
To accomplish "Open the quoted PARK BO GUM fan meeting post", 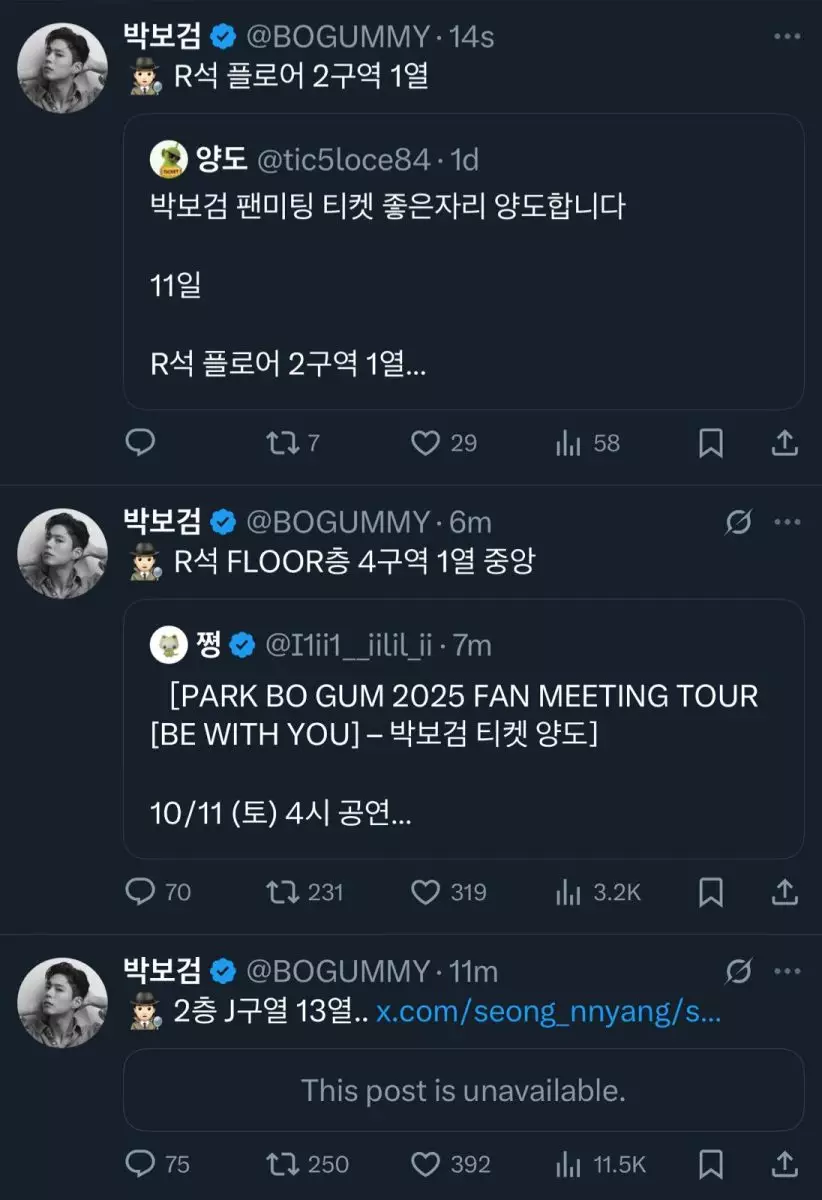I will coord(463,729).
